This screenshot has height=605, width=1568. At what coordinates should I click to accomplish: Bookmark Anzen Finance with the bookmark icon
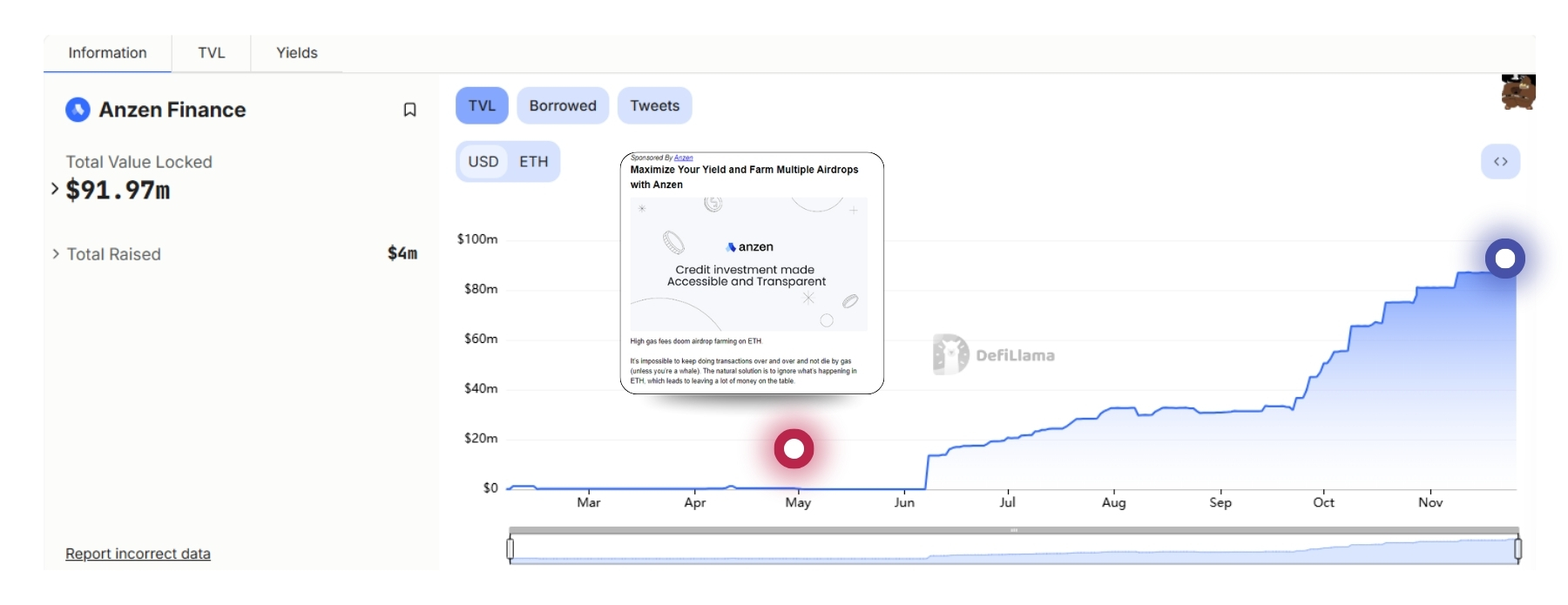pyautogui.click(x=409, y=110)
